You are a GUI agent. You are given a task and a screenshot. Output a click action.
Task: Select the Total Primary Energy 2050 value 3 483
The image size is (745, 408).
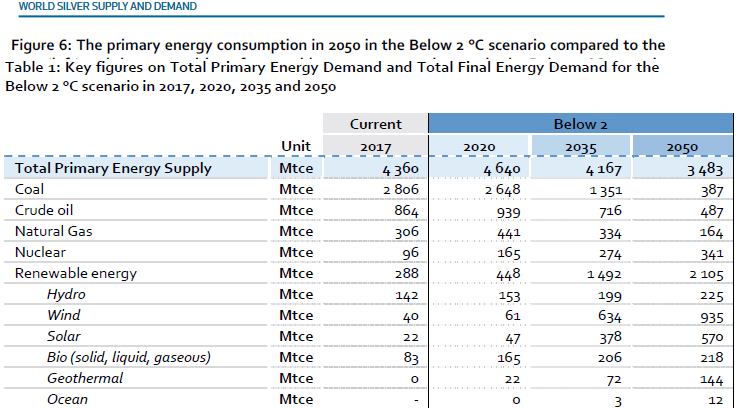point(703,169)
